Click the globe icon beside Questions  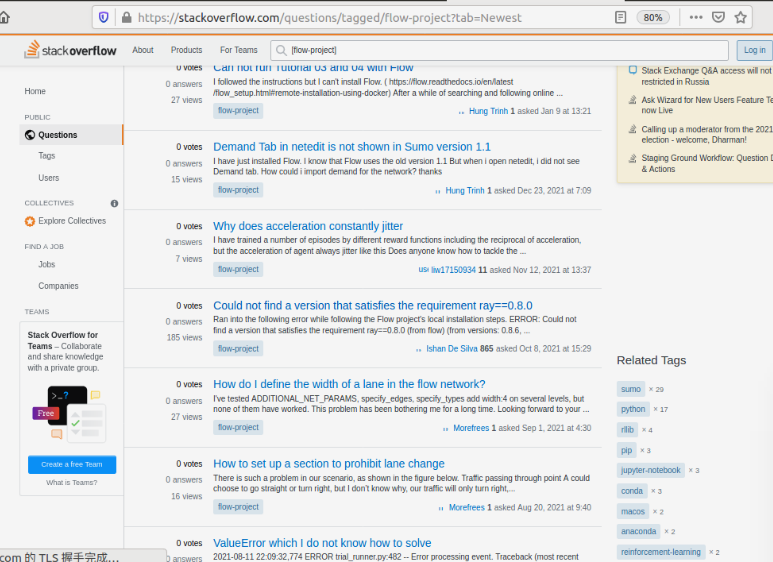tap(30, 135)
